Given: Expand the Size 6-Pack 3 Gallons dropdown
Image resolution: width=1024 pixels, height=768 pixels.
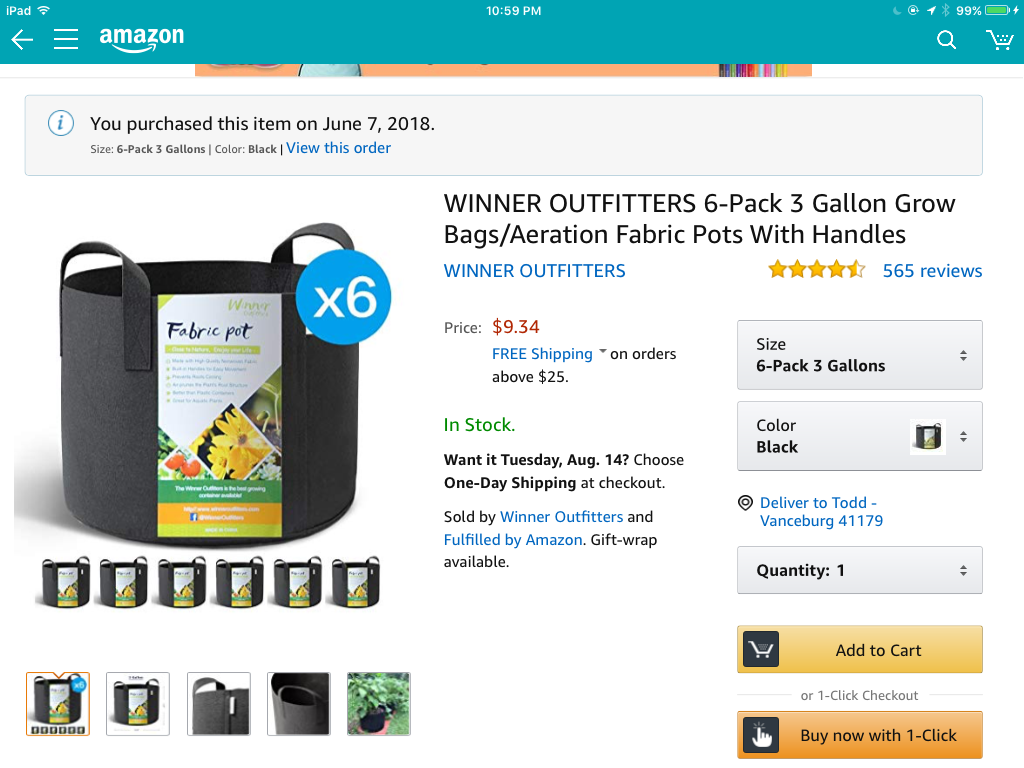Looking at the screenshot, I should (859, 355).
